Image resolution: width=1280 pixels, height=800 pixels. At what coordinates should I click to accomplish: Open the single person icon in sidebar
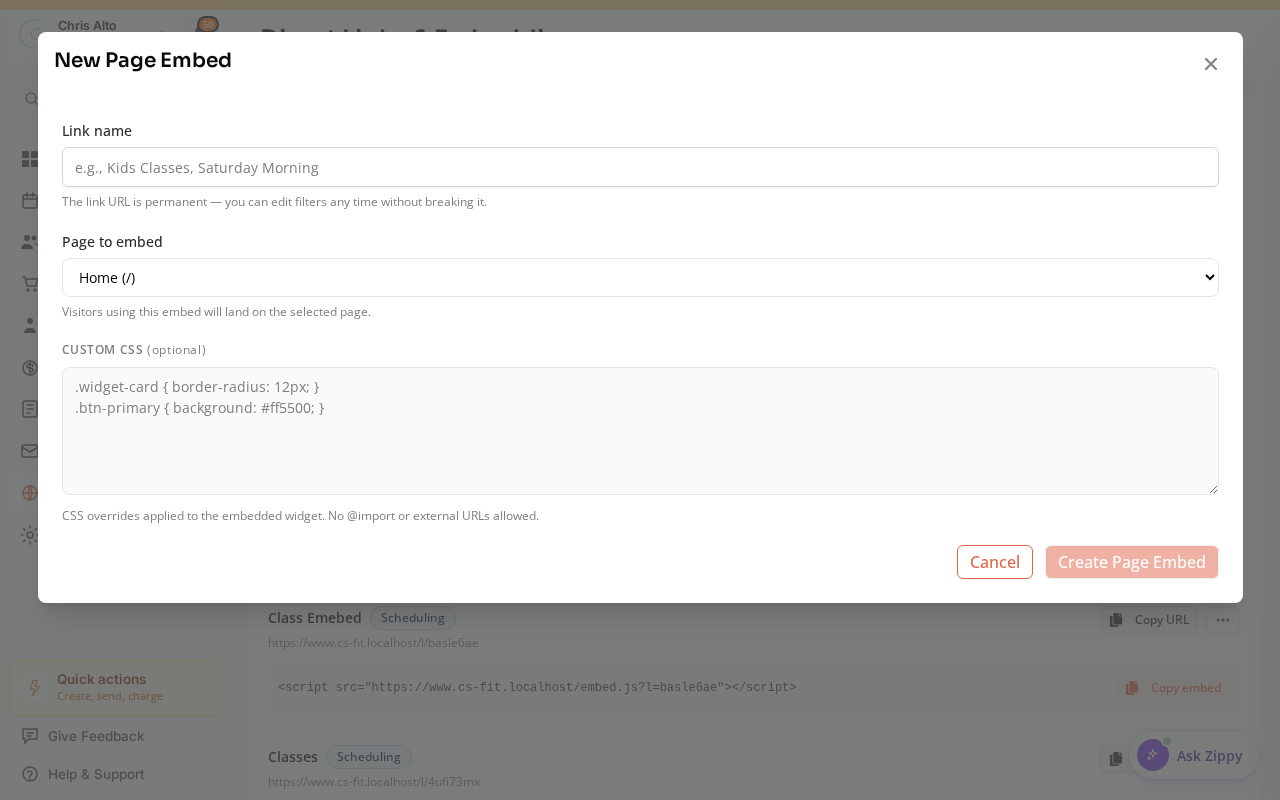pyautogui.click(x=30, y=325)
